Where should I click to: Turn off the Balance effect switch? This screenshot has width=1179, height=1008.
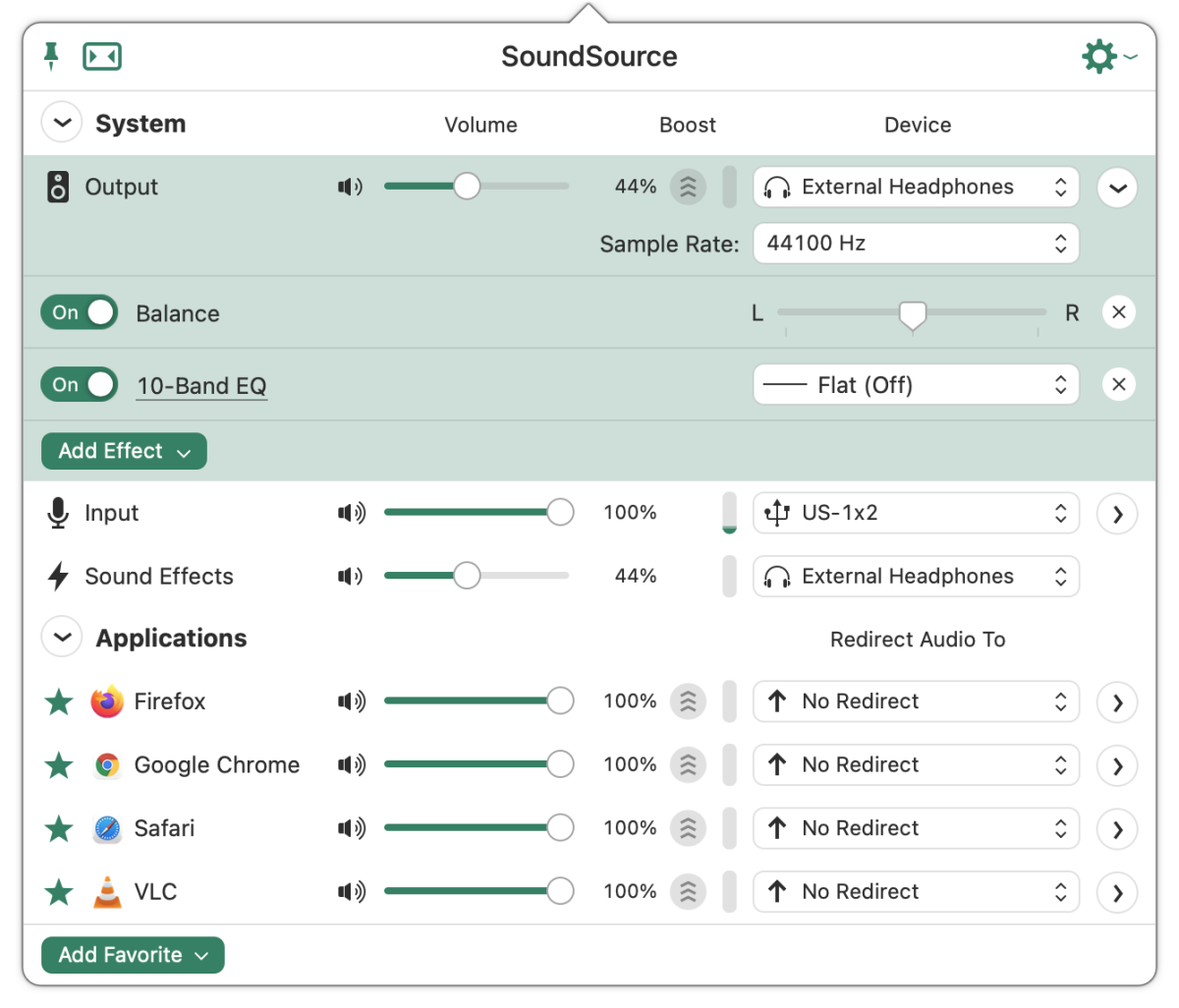80,312
